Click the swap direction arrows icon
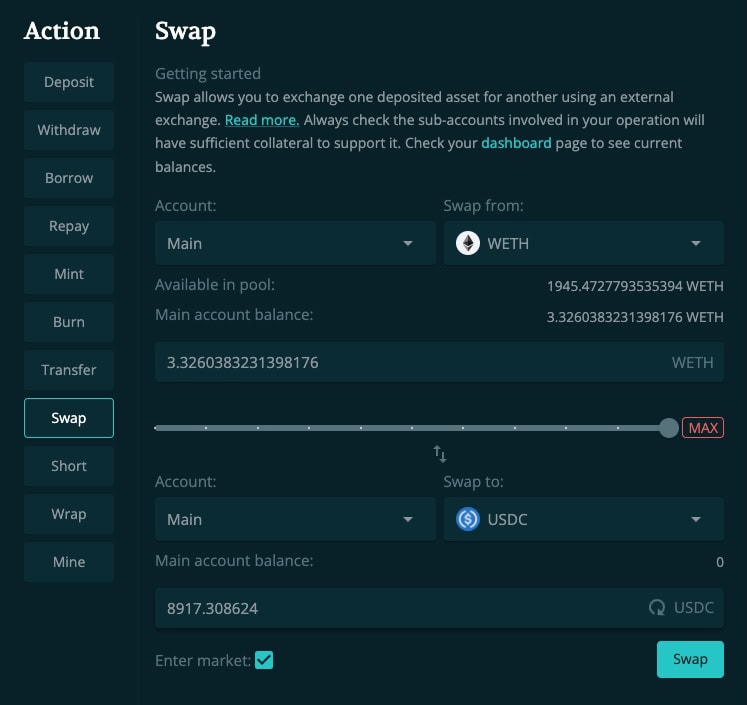Viewport: 747px width, 705px height. pos(440,454)
